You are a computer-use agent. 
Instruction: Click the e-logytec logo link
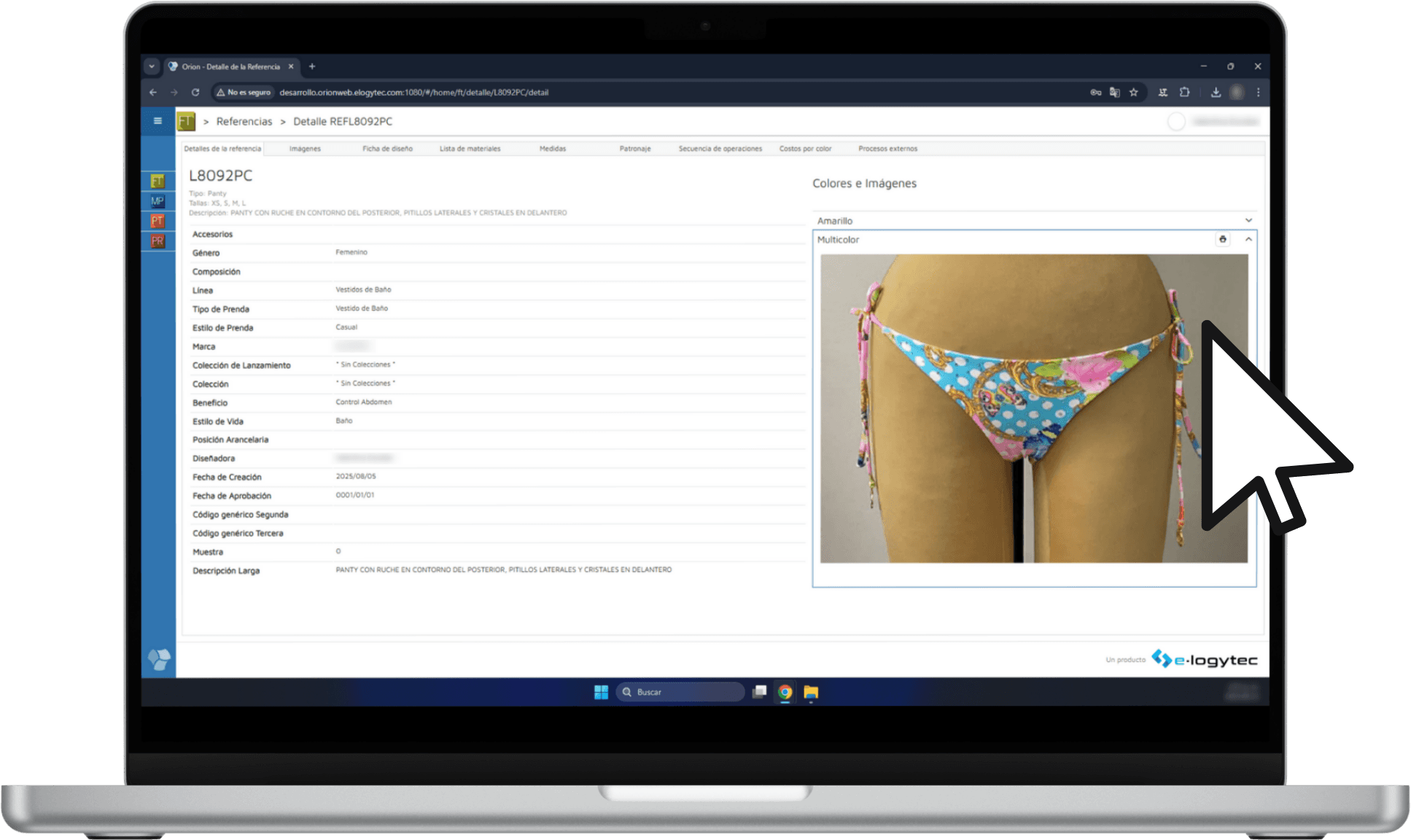tap(1205, 659)
